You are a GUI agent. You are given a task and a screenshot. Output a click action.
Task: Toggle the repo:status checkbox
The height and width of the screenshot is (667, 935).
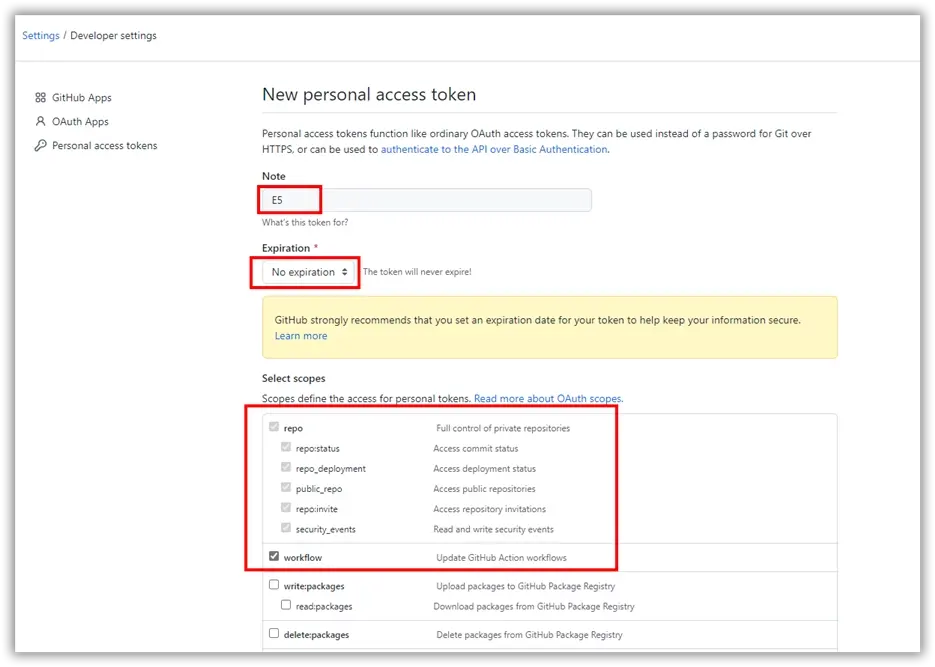tap(286, 447)
